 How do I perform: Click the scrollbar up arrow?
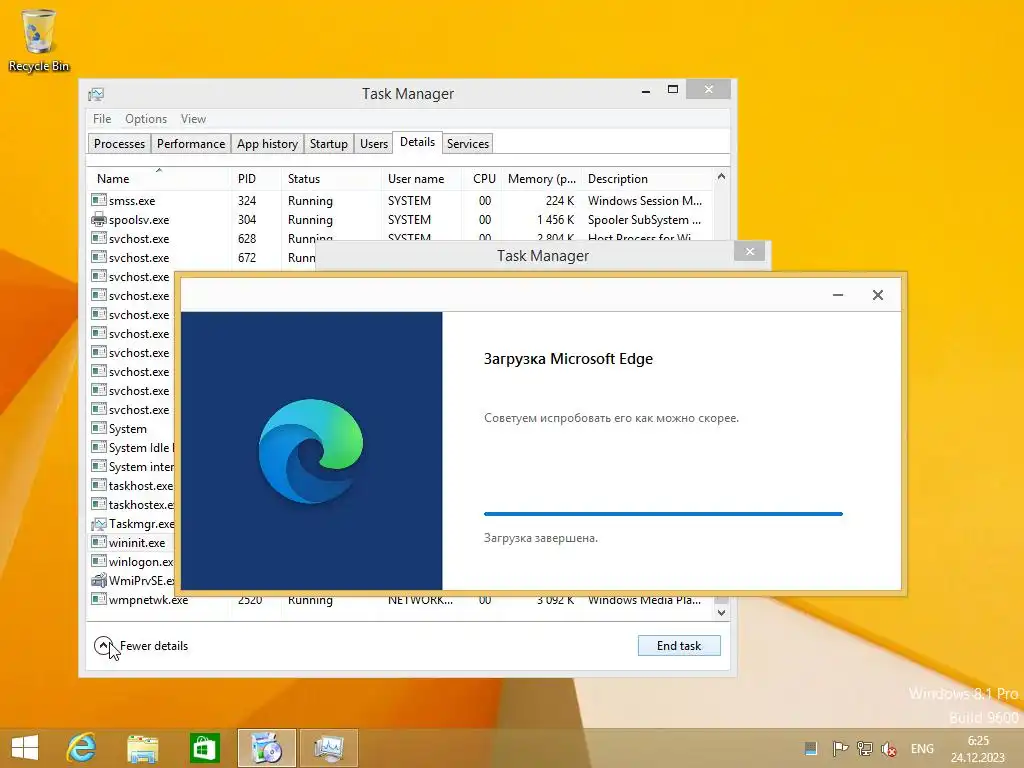pos(721,176)
